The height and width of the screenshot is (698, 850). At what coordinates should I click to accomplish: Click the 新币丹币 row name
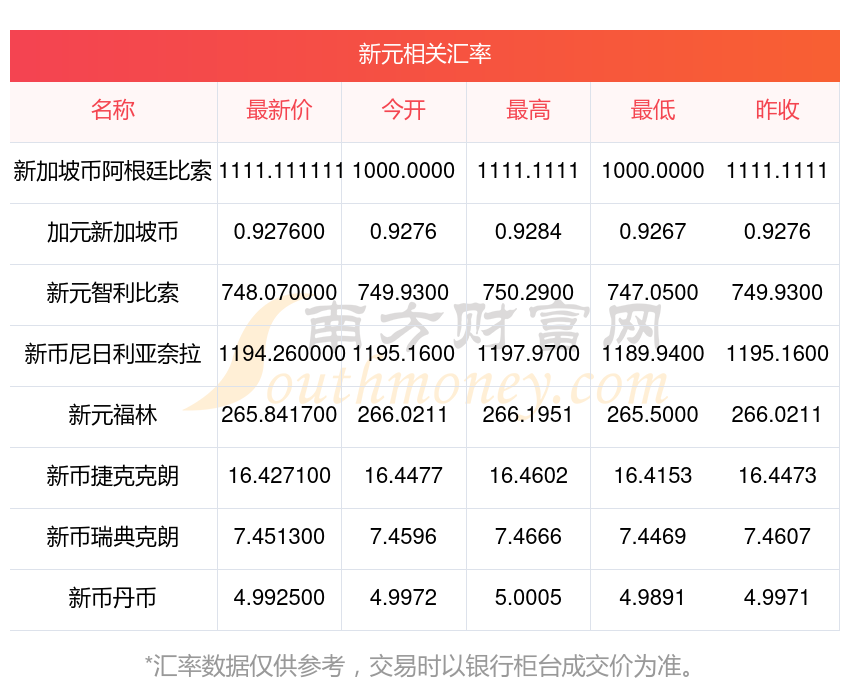[x=113, y=598]
